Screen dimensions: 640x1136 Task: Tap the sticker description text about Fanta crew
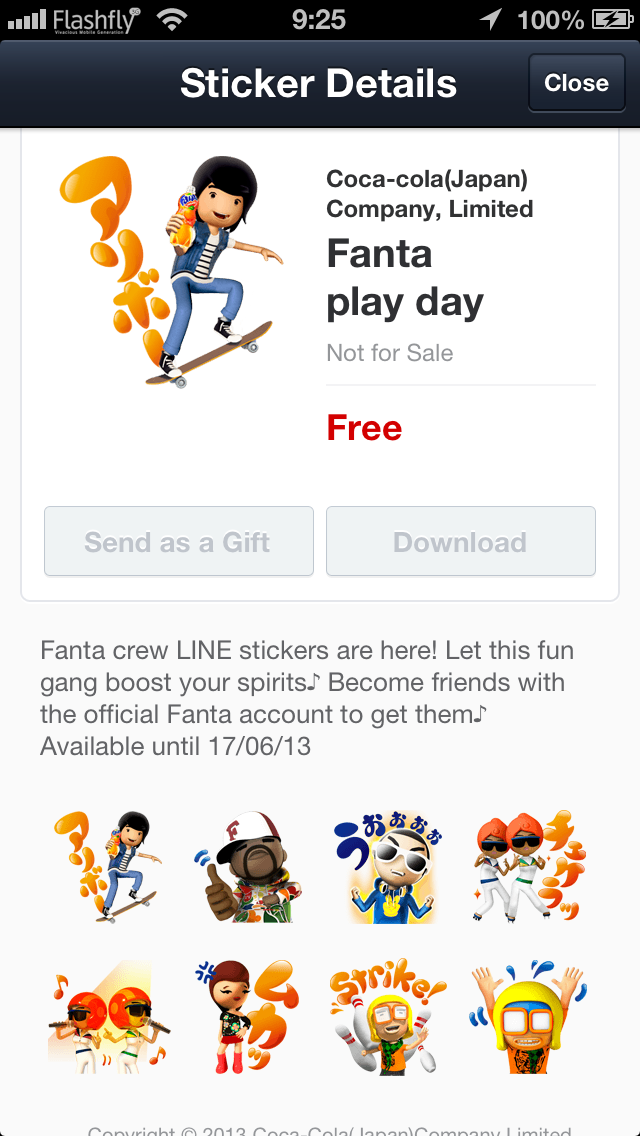click(x=307, y=698)
